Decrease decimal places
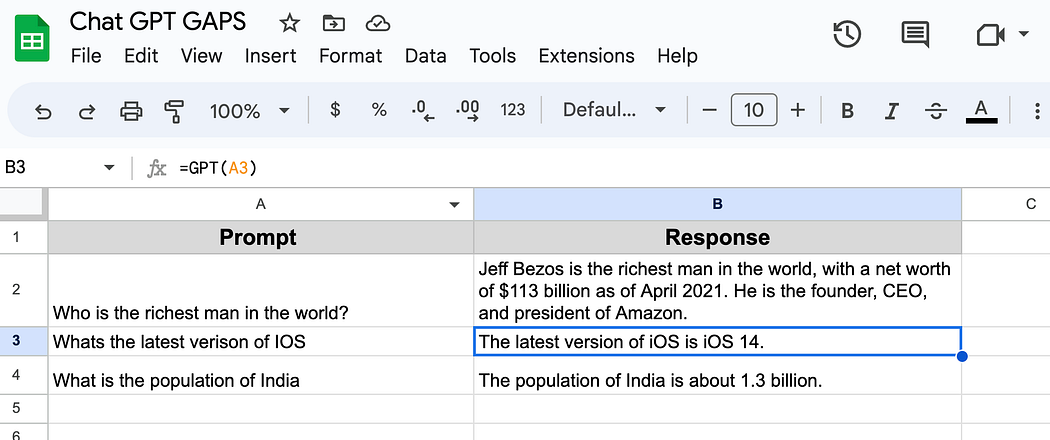 423,111
